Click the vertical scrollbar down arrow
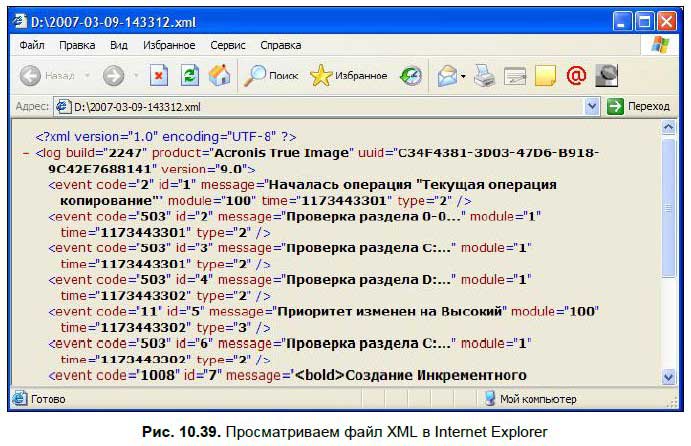 (669, 376)
